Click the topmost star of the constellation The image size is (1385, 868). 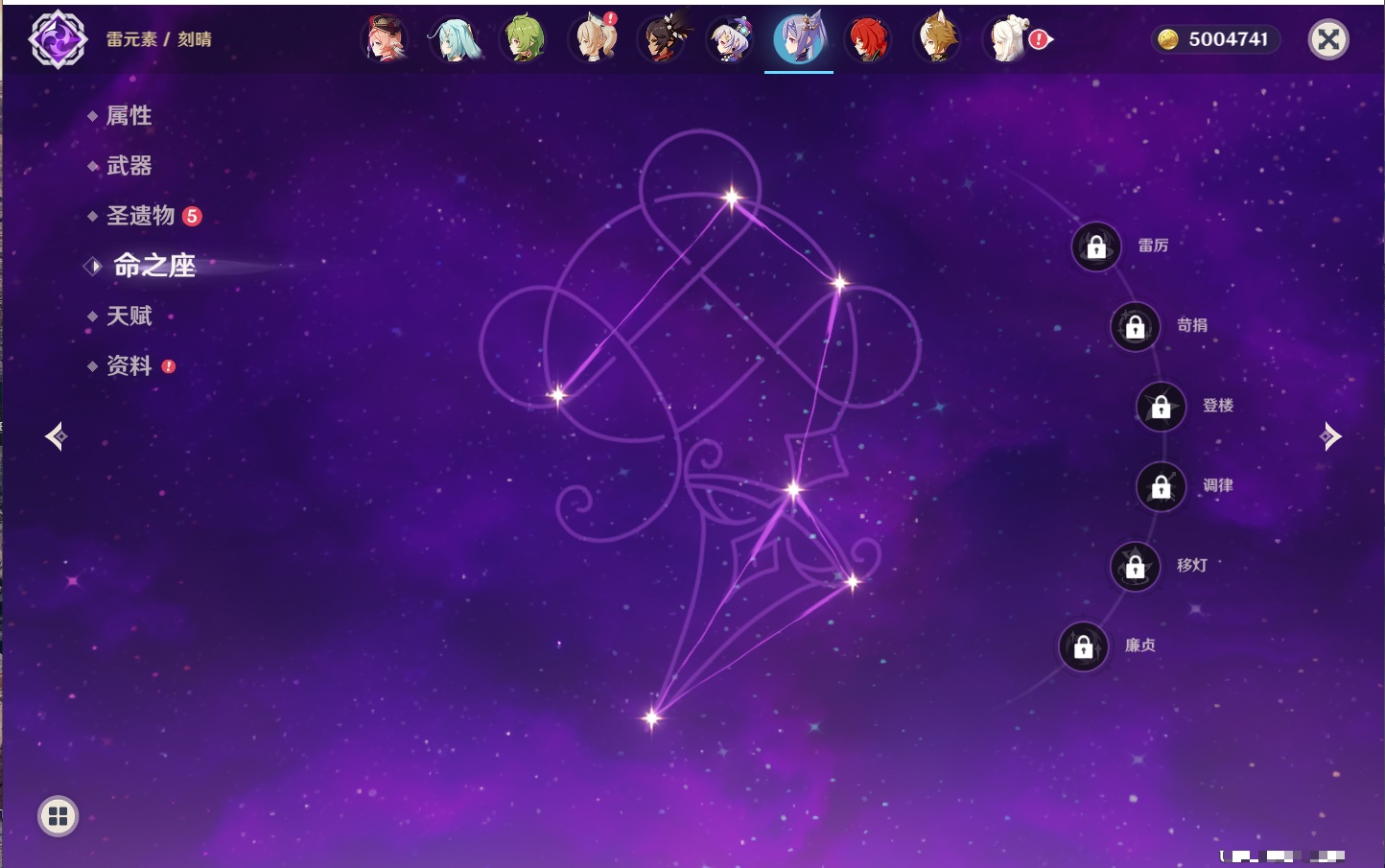(732, 198)
